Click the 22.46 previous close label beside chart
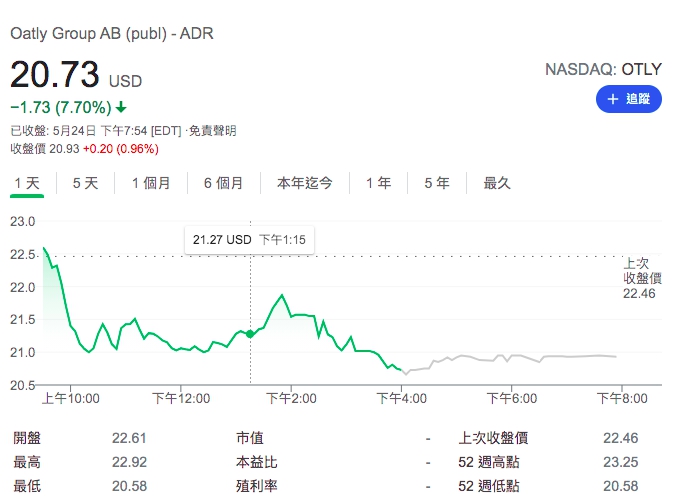Image resolution: width=678 pixels, height=496 pixels. [x=639, y=294]
